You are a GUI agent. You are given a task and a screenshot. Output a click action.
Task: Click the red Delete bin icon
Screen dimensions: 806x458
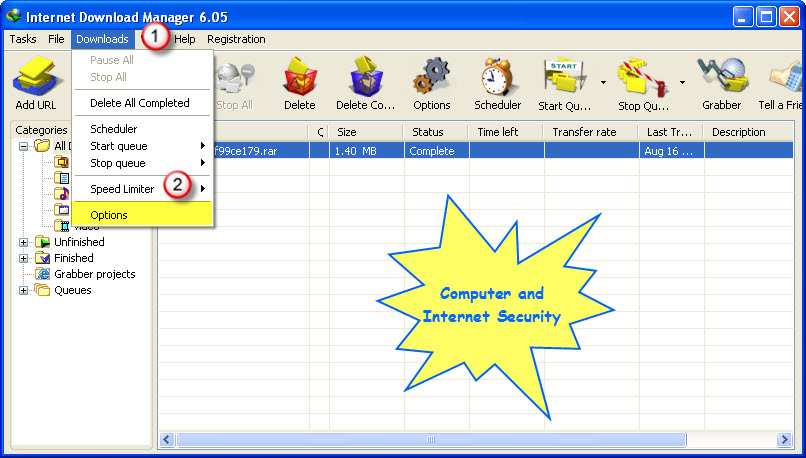point(301,76)
